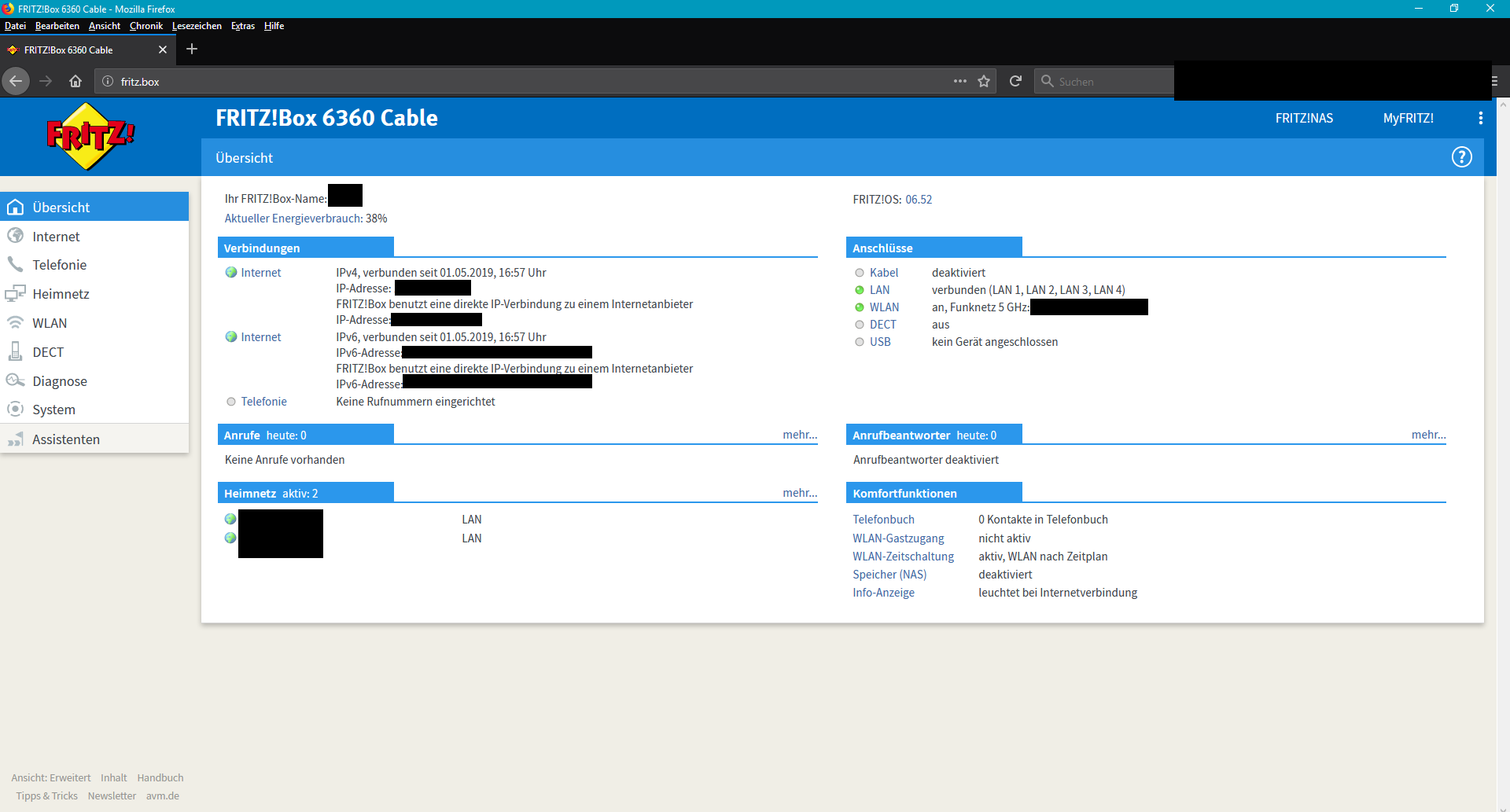Open a new tab with the plus button

tap(192, 49)
